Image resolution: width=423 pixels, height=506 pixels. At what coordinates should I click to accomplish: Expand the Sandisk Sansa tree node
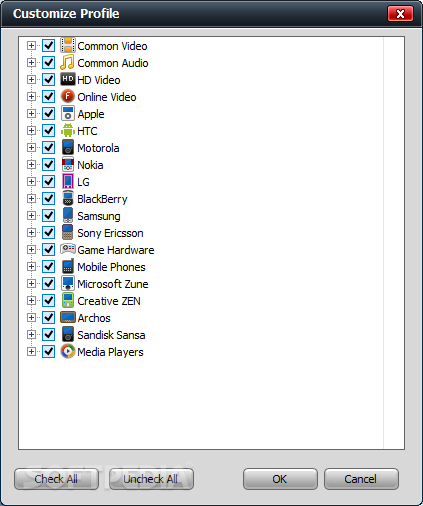pos(31,334)
